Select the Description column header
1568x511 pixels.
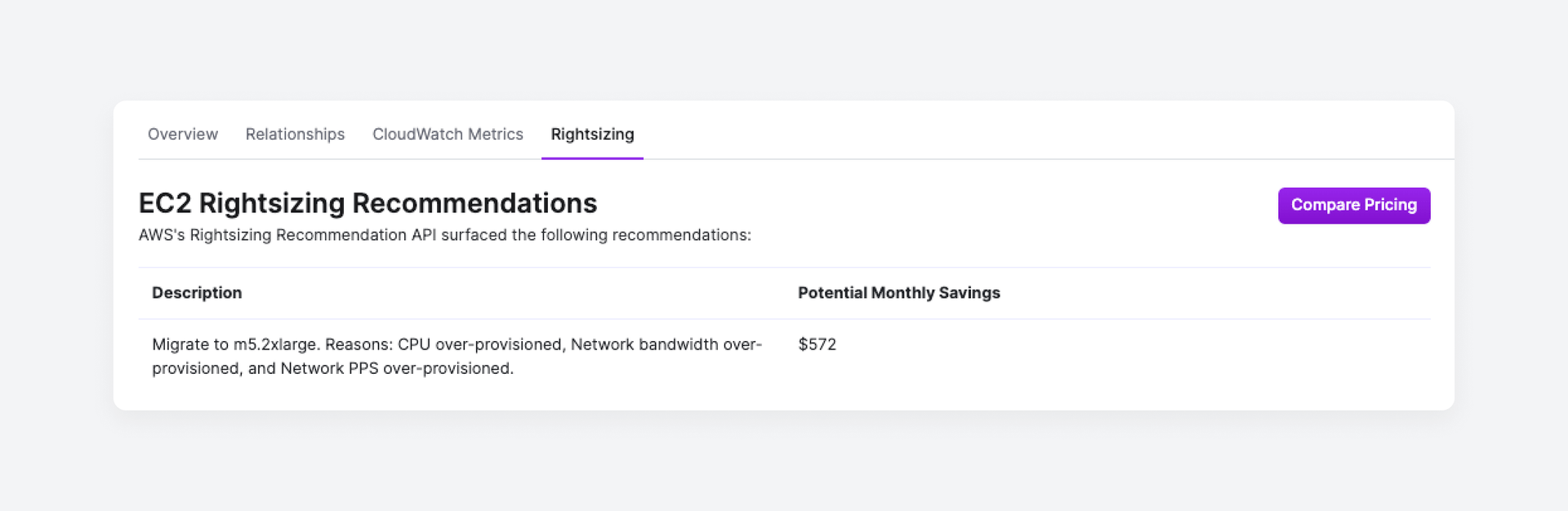197,292
